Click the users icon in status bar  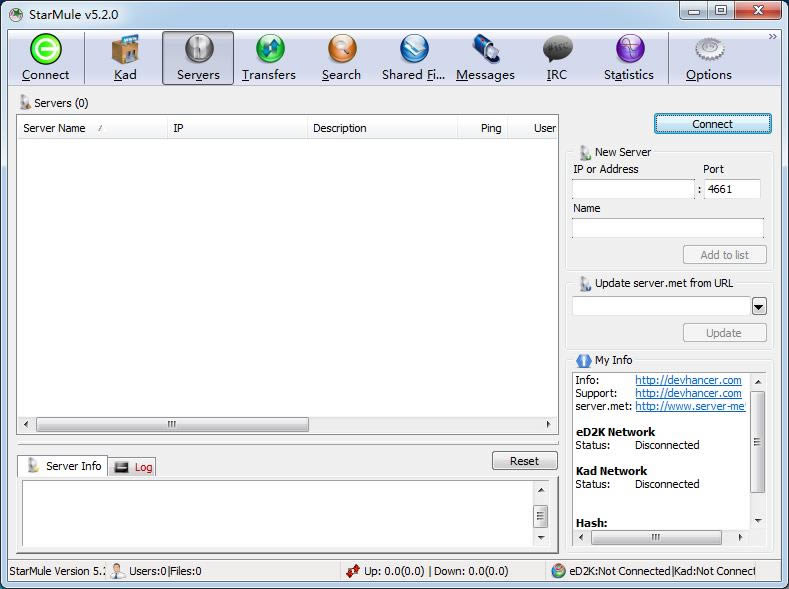click(117, 571)
